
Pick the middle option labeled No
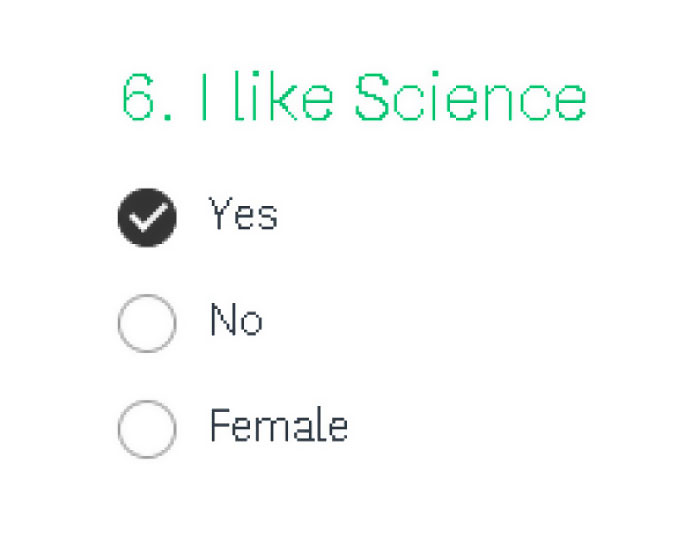[147, 323]
